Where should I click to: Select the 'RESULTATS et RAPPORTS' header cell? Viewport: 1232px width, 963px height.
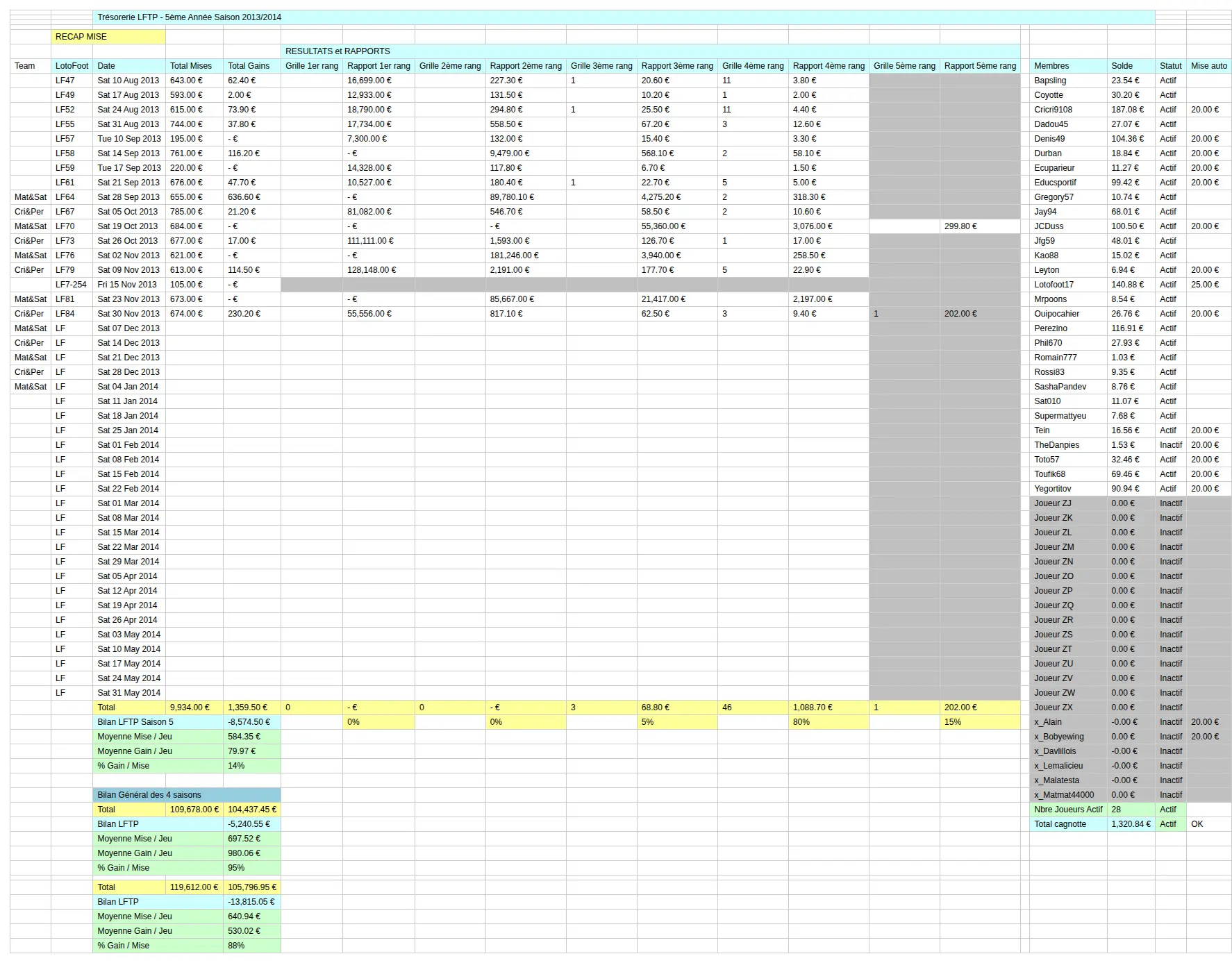[x=651, y=51]
